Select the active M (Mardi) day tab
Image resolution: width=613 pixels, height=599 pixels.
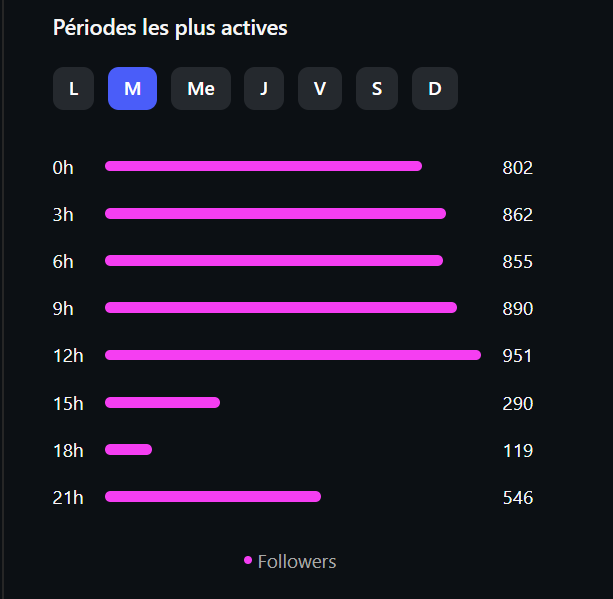point(133,88)
